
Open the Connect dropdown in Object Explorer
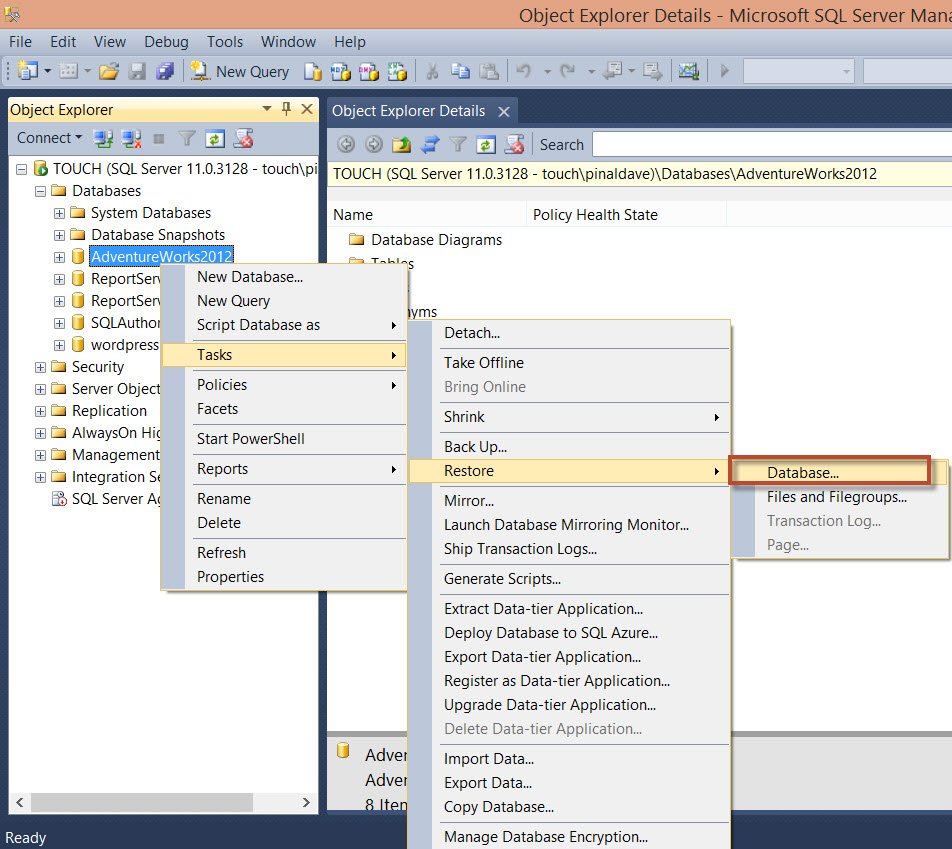click(x=49, y=138)
